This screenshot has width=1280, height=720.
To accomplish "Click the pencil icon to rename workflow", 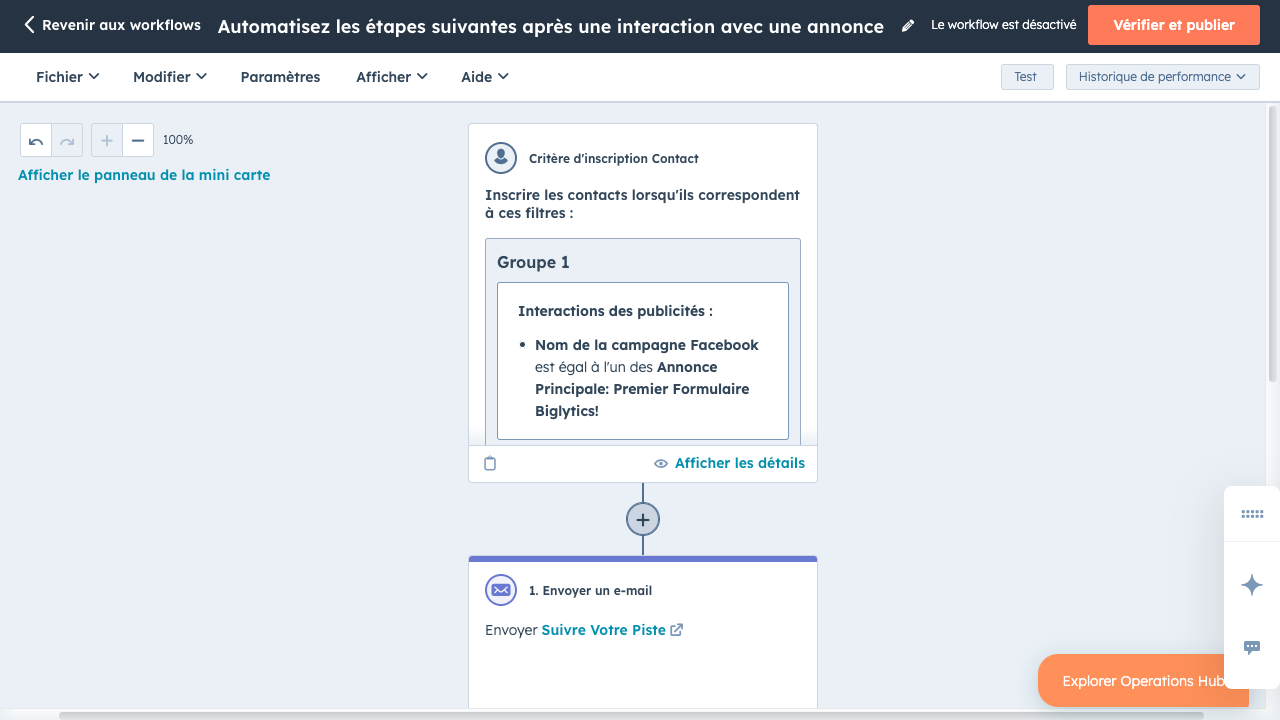I will pos(908,26).
